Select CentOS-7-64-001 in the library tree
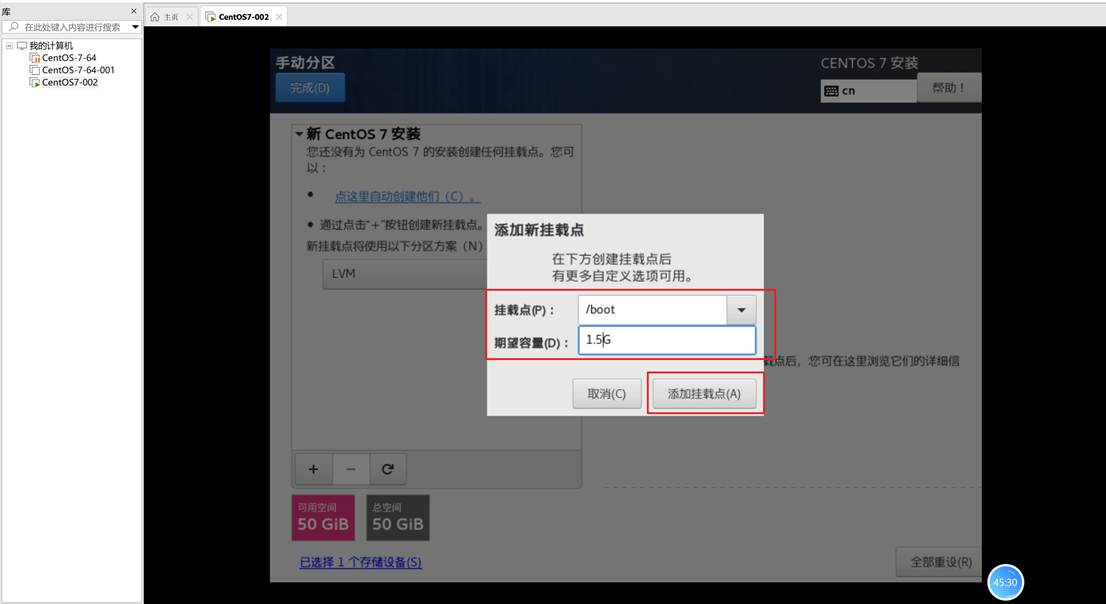1106x604 pixels. click(78, 70)
